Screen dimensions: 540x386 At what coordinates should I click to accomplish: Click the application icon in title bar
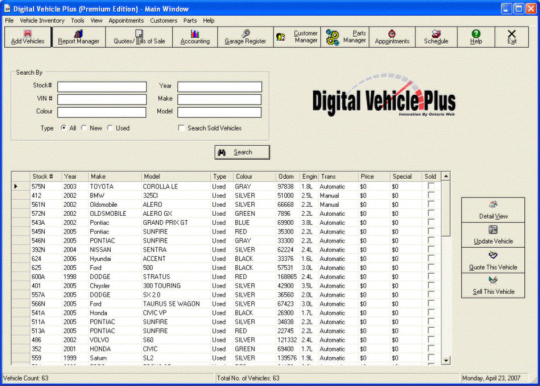pyautogui.click(x=7, y=9)
